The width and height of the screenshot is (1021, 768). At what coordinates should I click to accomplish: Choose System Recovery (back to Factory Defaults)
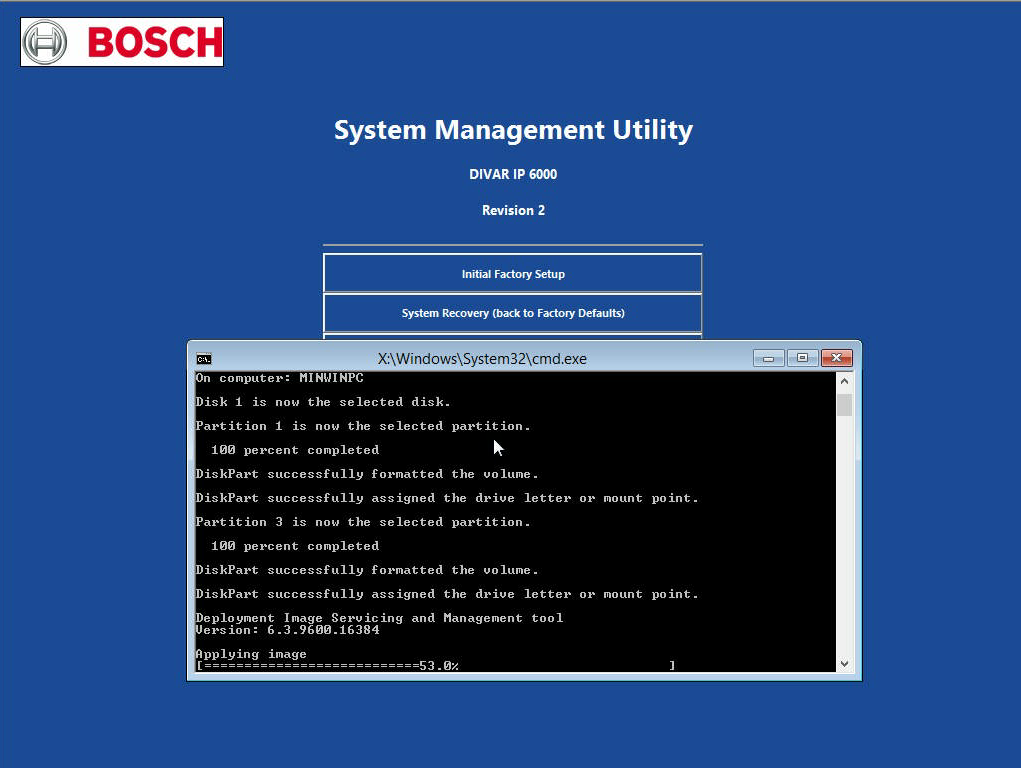[513, 312]
